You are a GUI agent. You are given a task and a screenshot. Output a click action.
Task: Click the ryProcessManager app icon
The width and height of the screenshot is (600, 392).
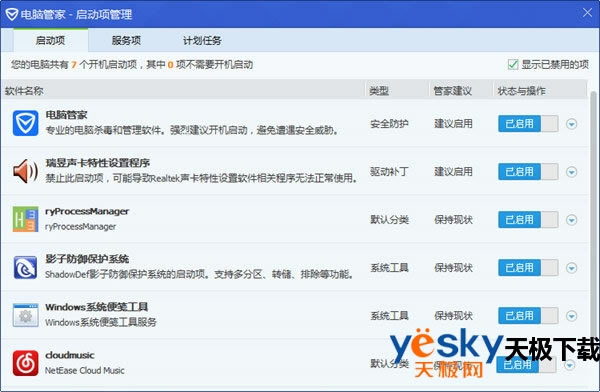(x=25, y=219)
